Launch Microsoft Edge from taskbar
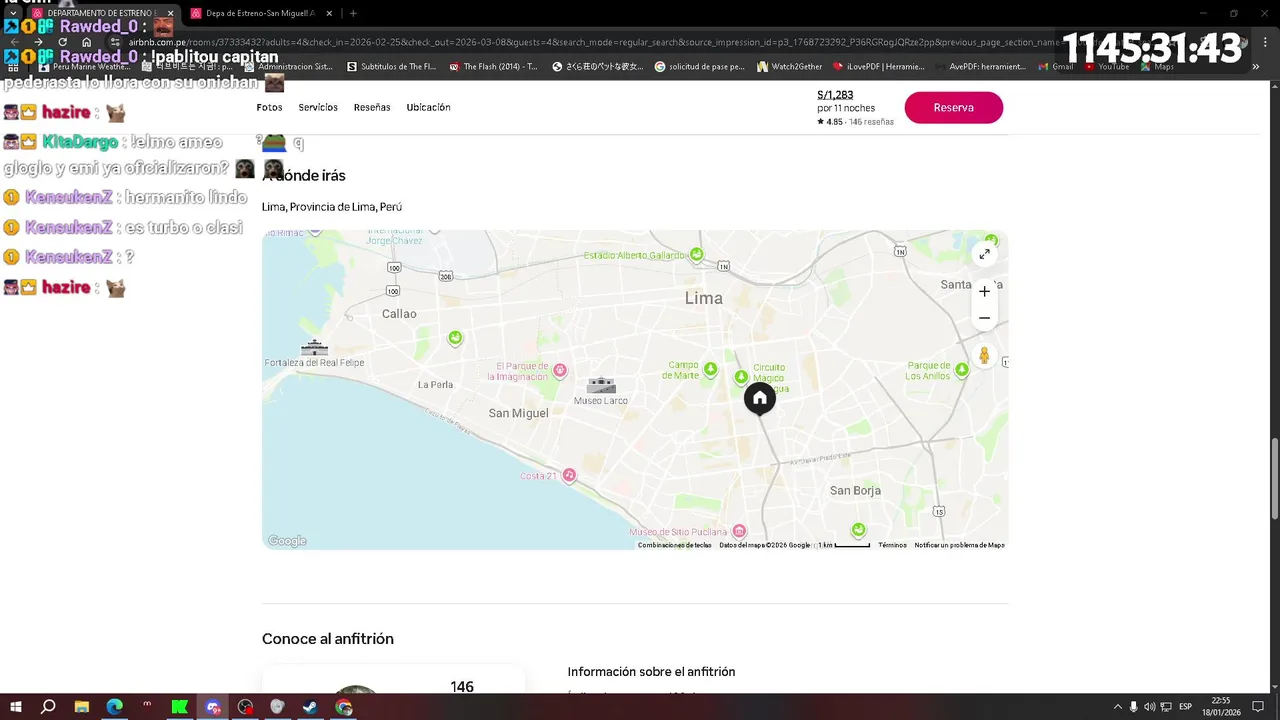Image resolution: width=1280 pixels, height=720 pixels. 114,707
